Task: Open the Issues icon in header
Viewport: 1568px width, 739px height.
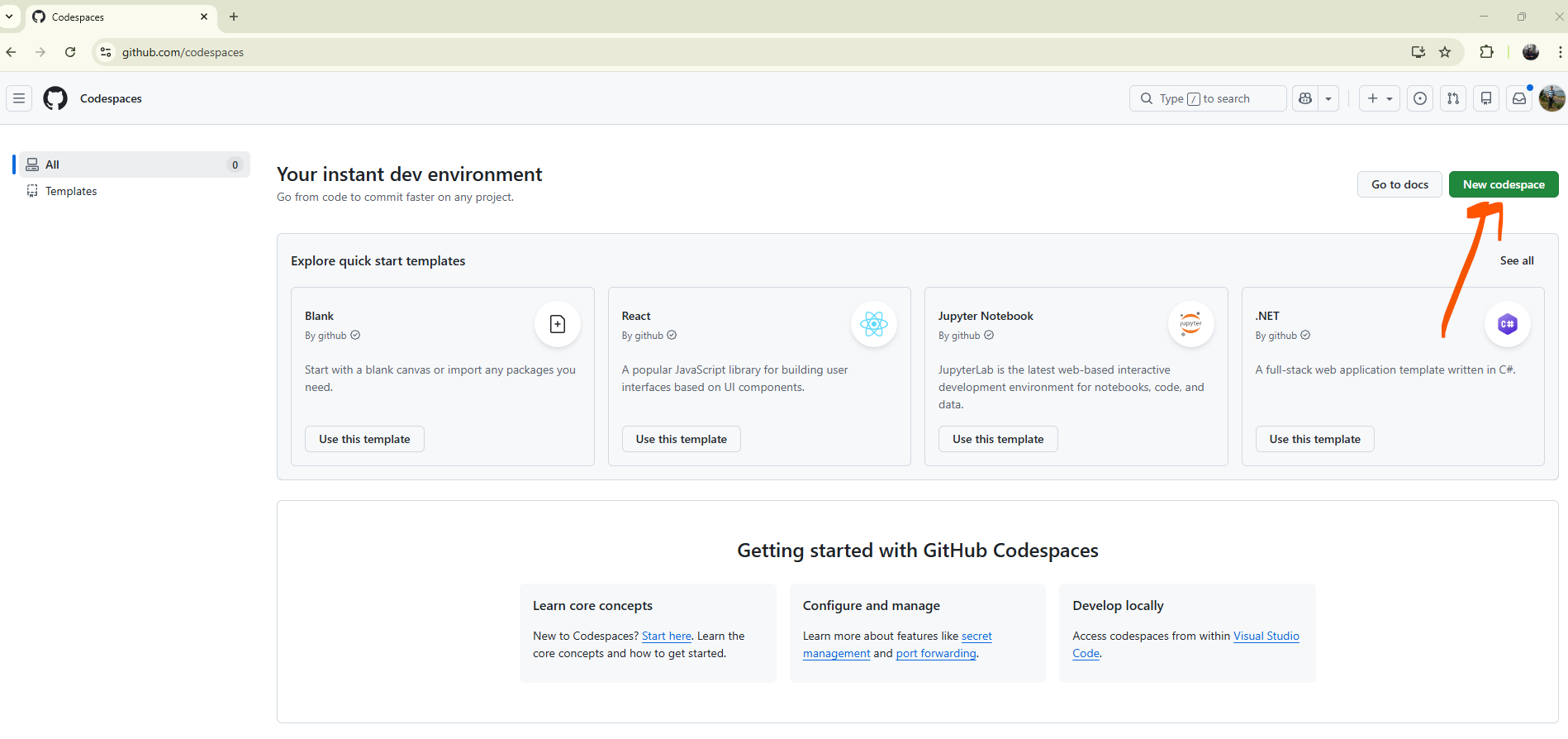Action: point(1420,98)
